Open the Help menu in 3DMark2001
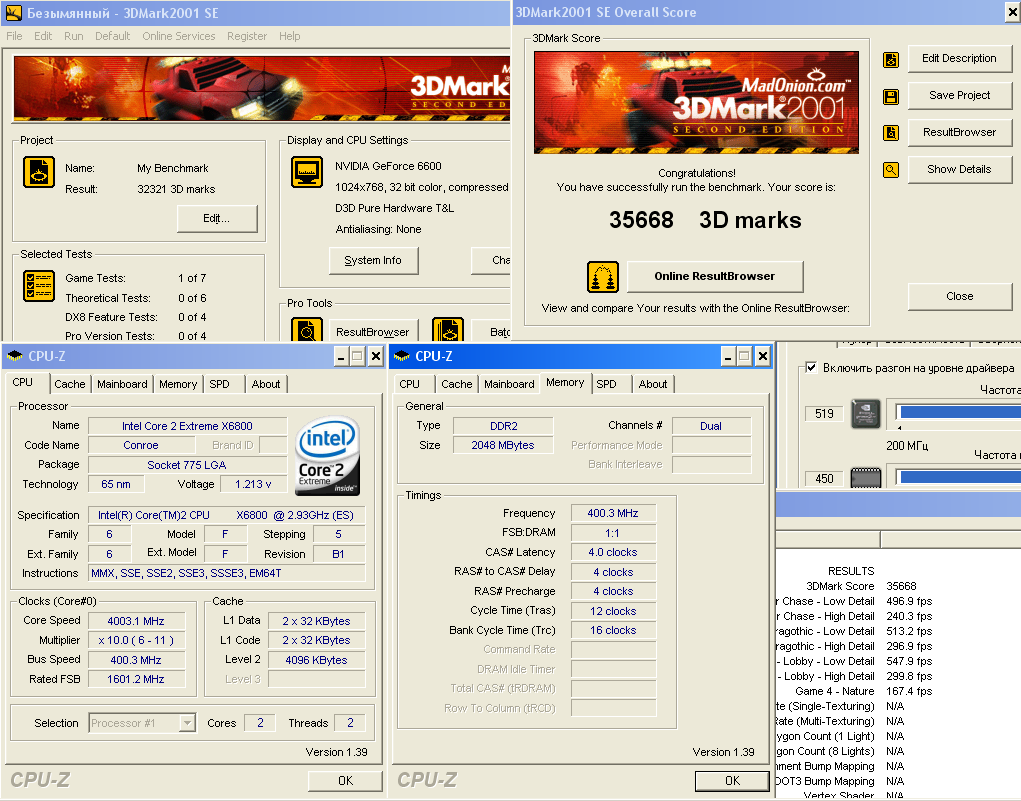Screen dimensions: 1021x801 290,36
